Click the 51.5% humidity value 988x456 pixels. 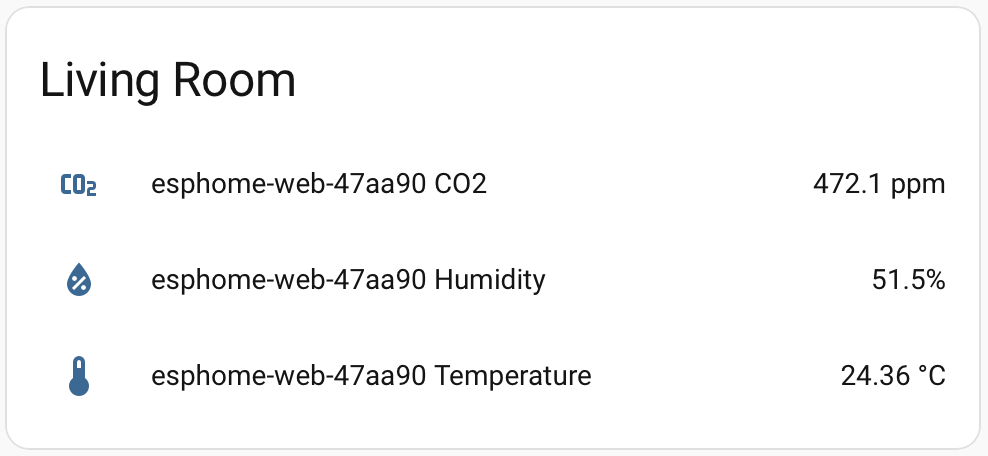click(x=908, y=281)
